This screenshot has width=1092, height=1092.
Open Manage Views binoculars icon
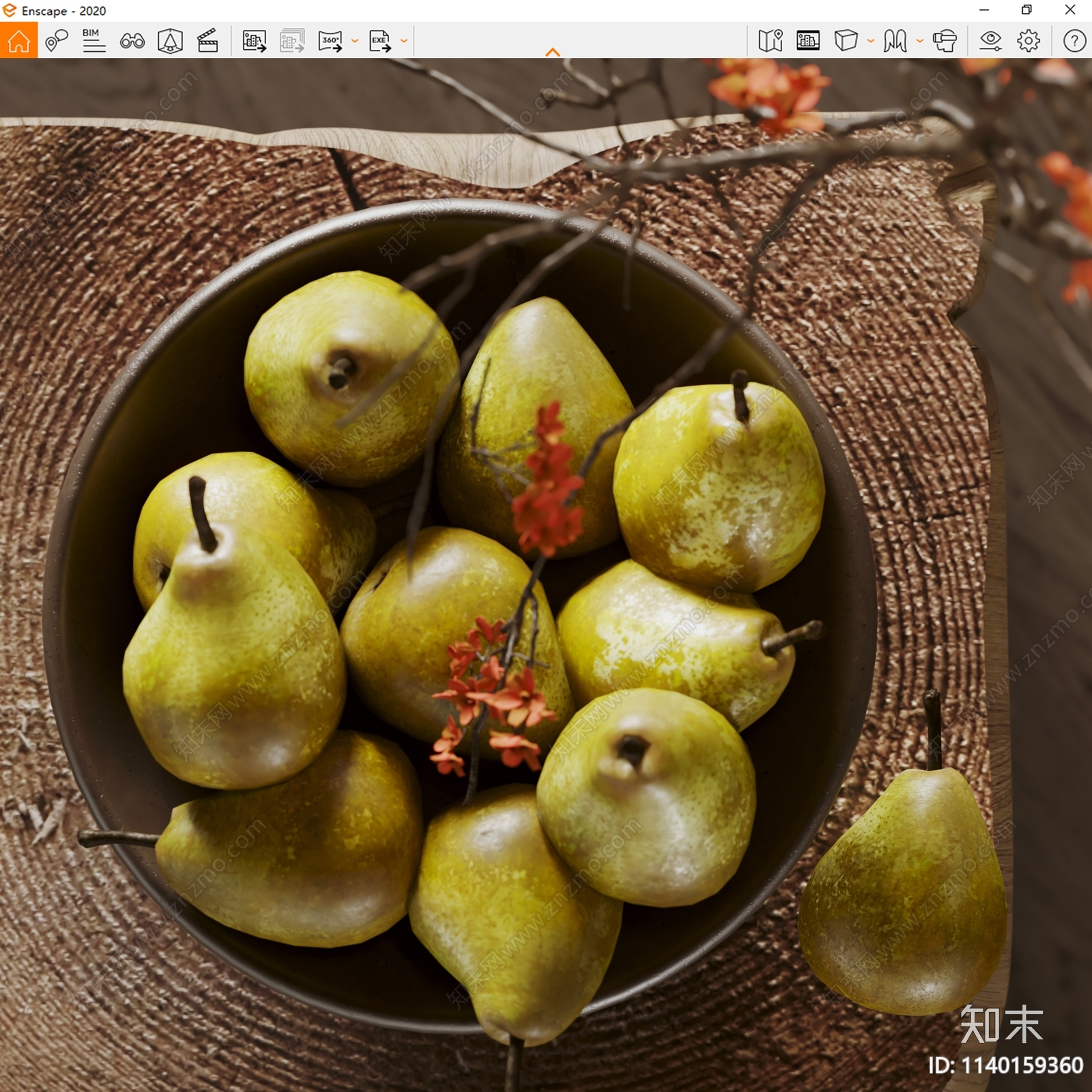click(132, 41)
